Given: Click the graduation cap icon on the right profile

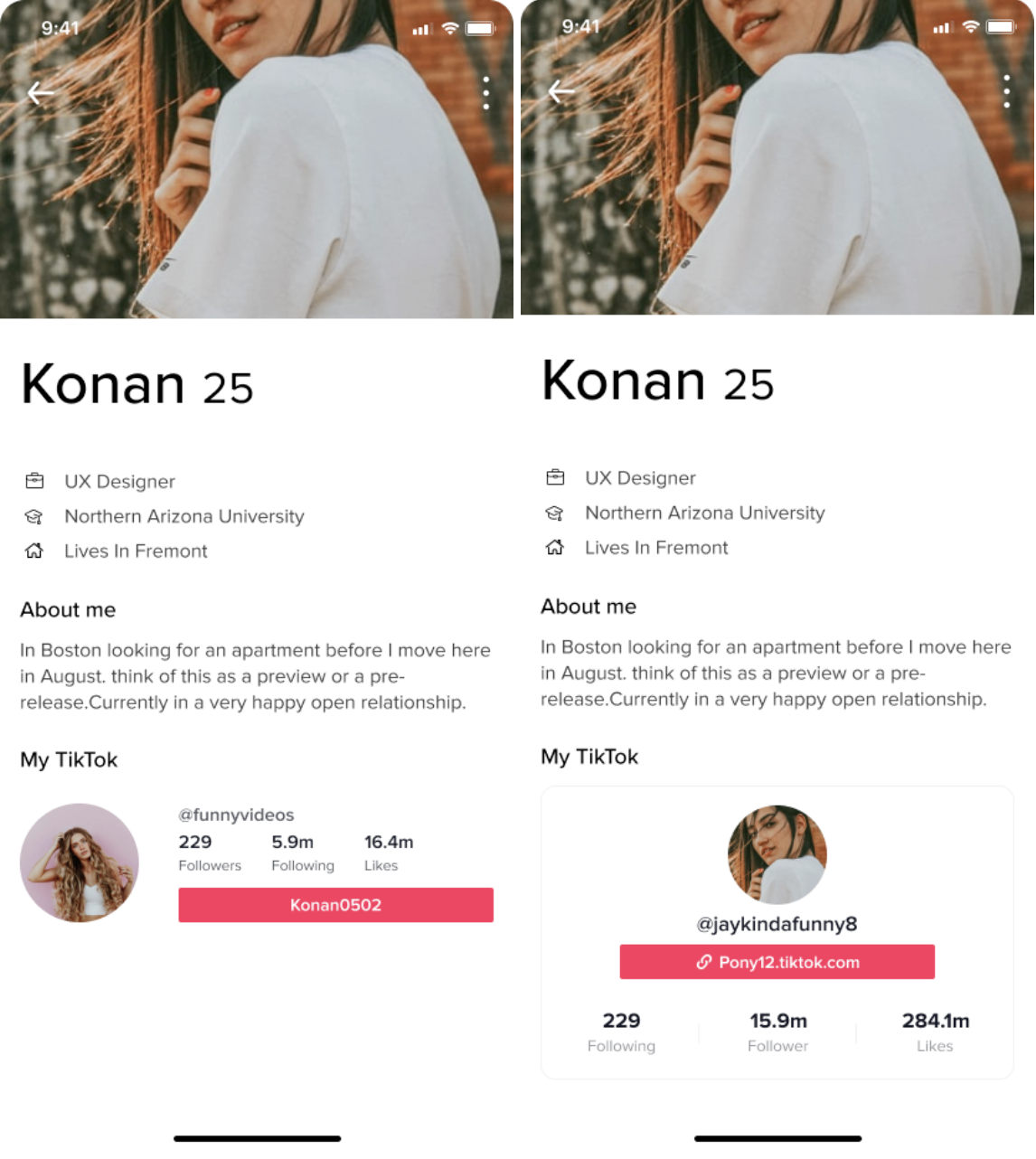Looking at the screenshot, I should tap(555, 513).
